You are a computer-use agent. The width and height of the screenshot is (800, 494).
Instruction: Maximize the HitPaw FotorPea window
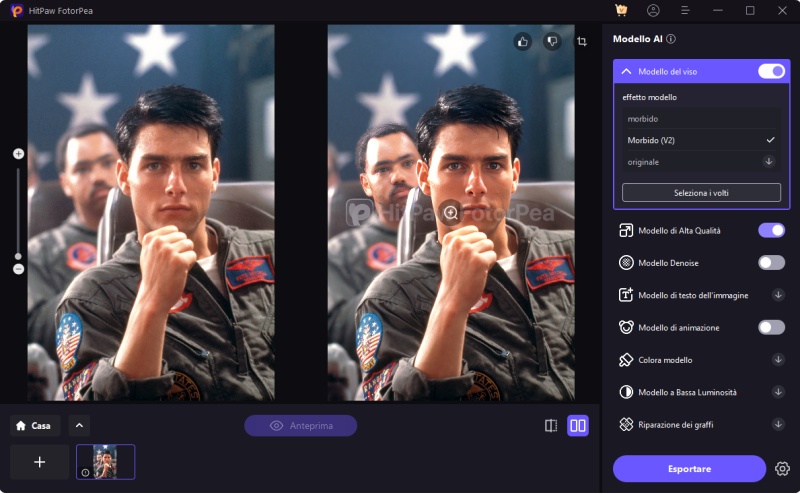(x=749, y=10)
